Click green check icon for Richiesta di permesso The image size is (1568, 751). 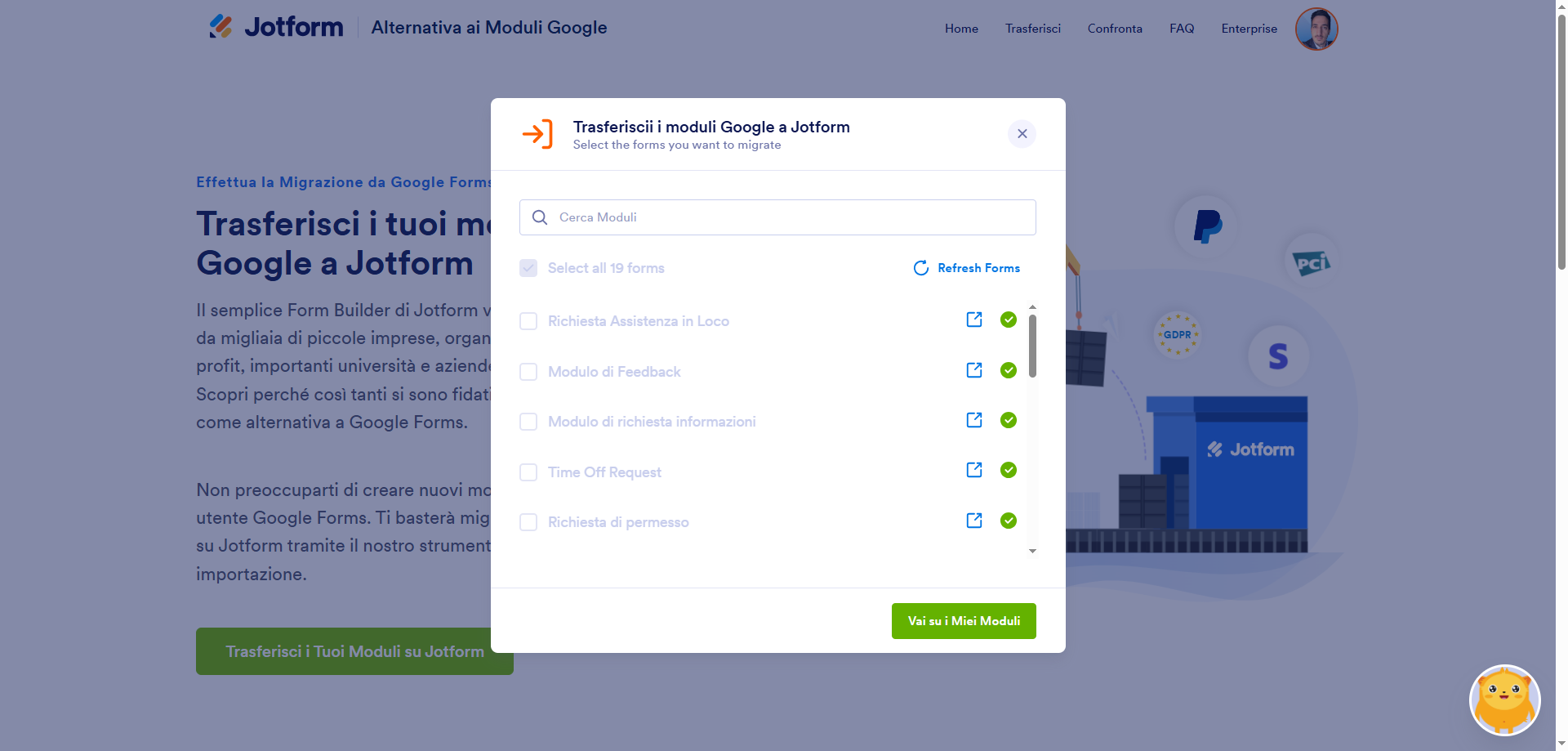[1009, 521]
